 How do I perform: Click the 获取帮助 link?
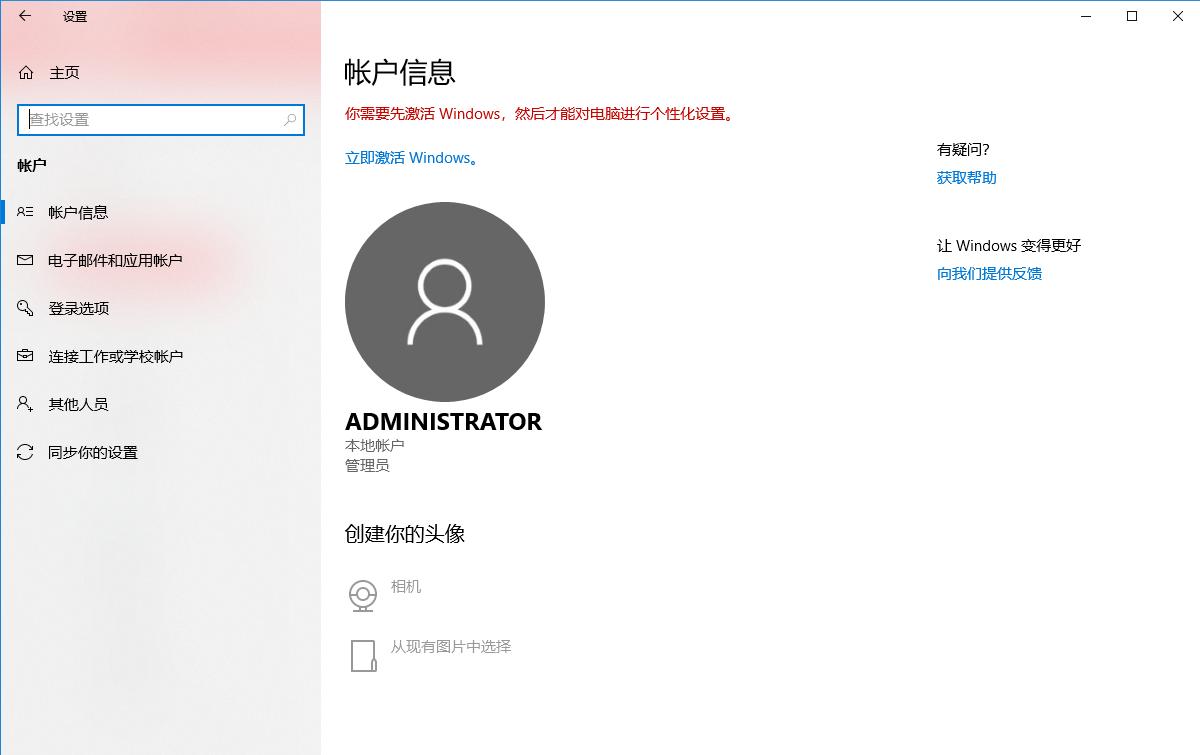[x=966, y=177]
